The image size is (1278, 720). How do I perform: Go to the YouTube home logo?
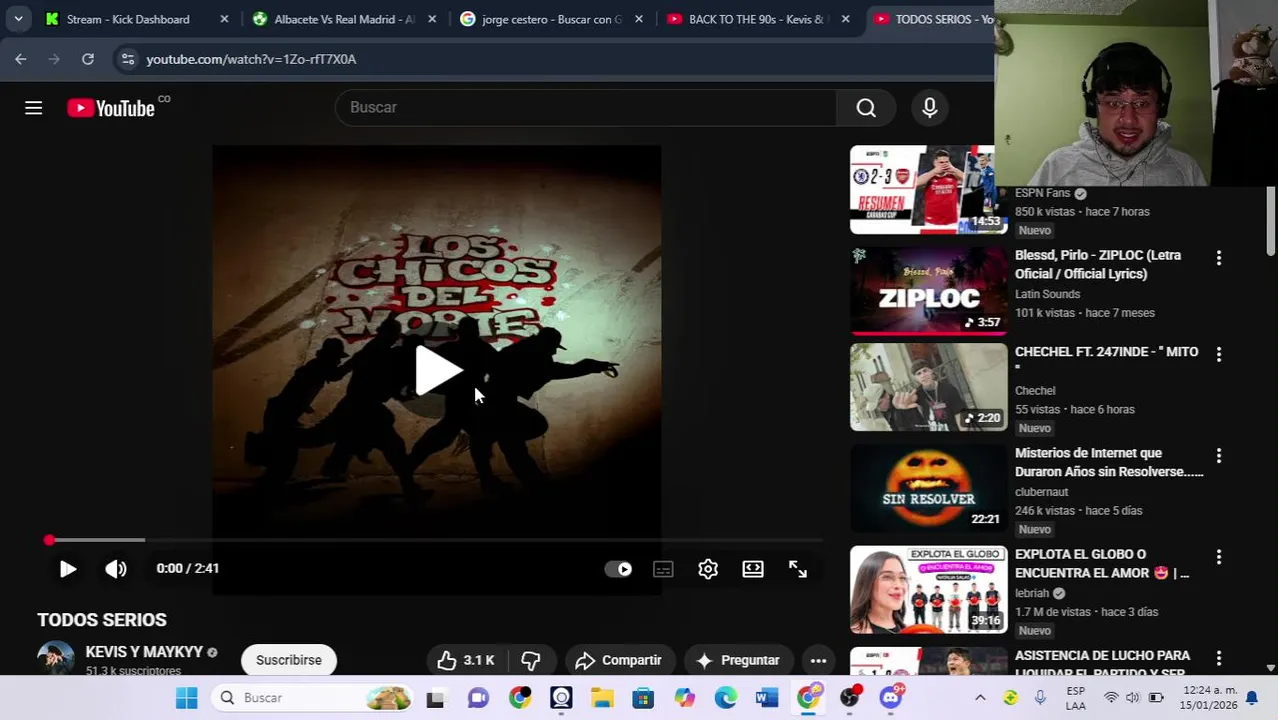pos(111,108)
